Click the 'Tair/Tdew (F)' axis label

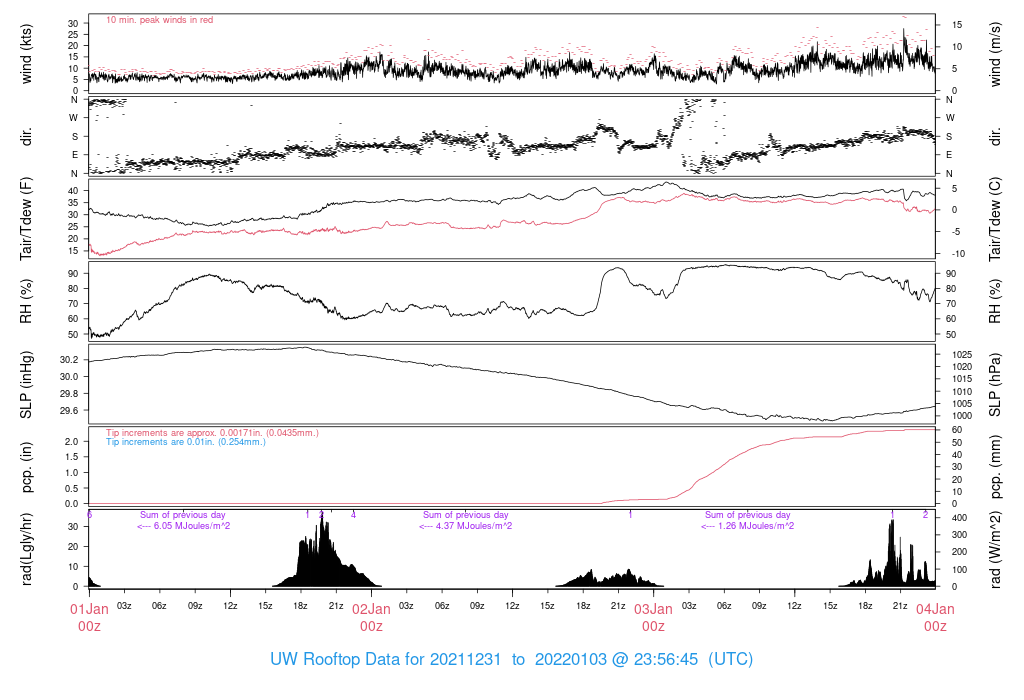(26, 219)
